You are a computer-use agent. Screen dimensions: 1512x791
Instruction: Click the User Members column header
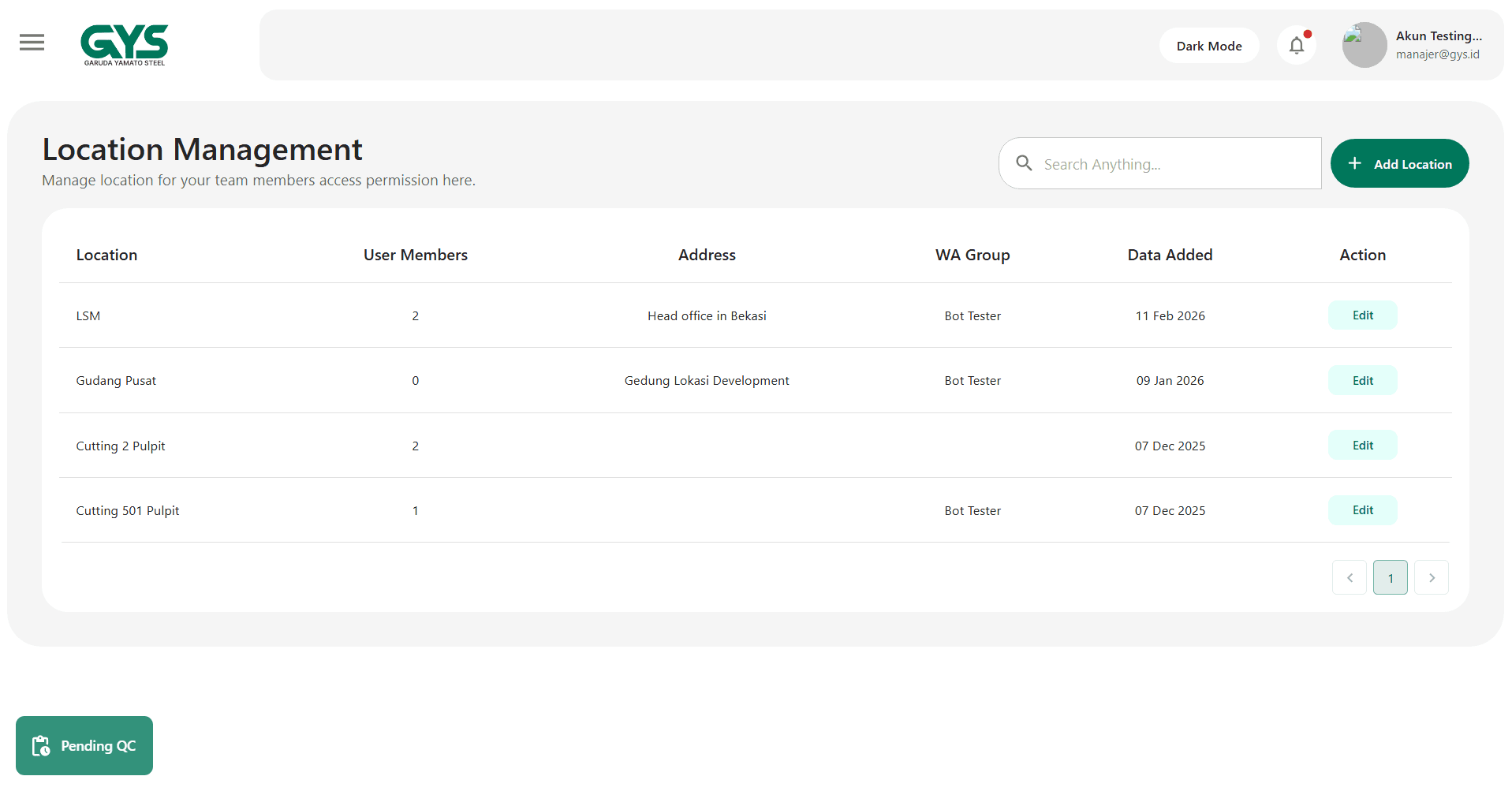[x=415, y=255]
